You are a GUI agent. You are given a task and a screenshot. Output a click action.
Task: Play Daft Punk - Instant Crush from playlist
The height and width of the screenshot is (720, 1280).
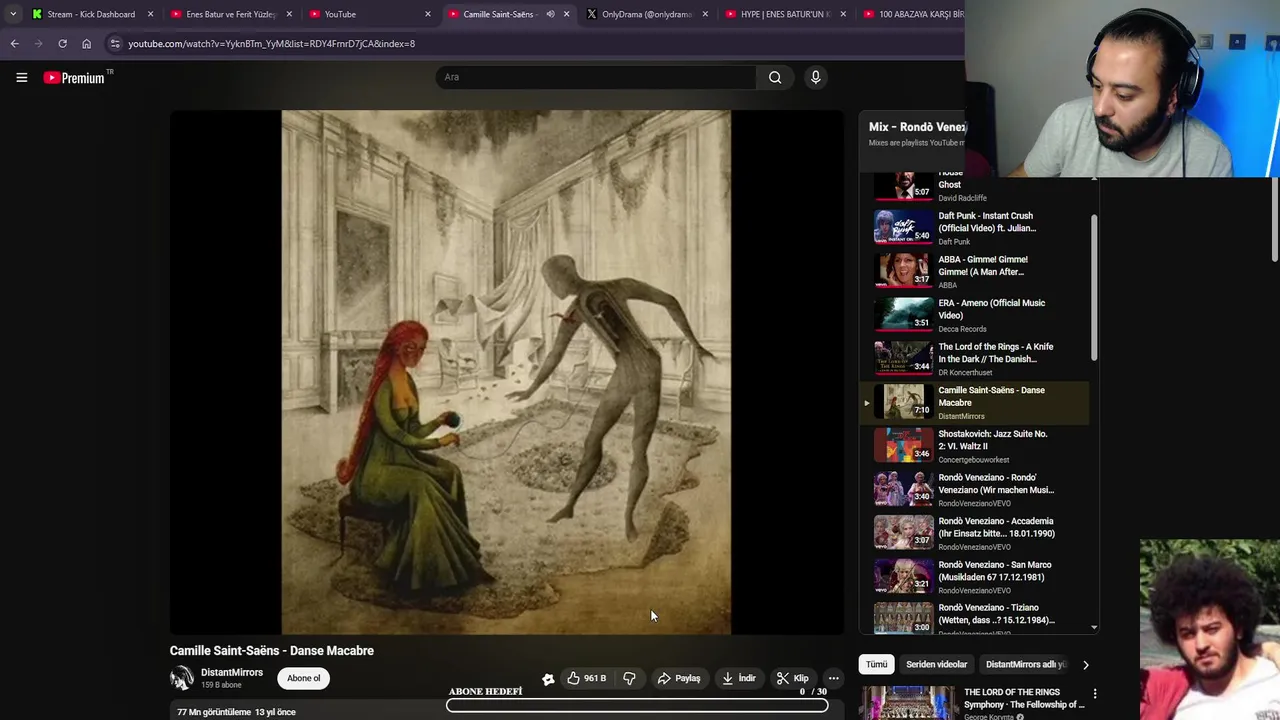coord(975,227)
